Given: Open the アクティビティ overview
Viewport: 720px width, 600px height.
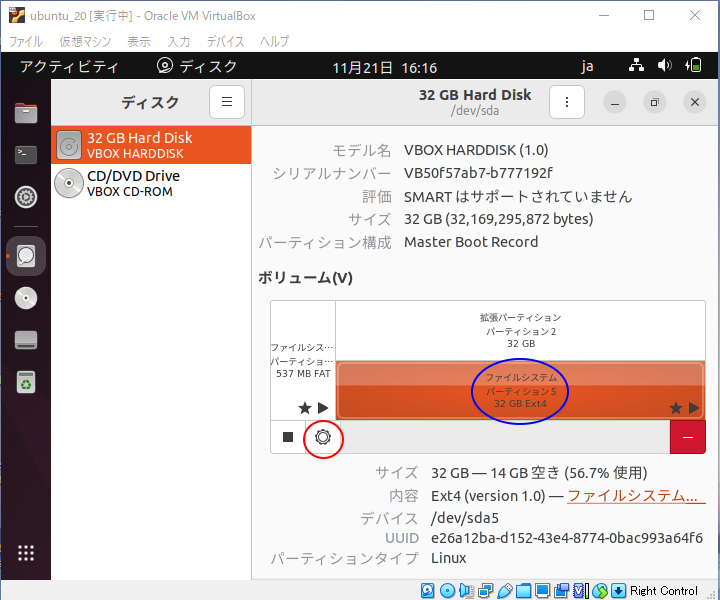Looking at the screenshot, I should coord(69,67).
